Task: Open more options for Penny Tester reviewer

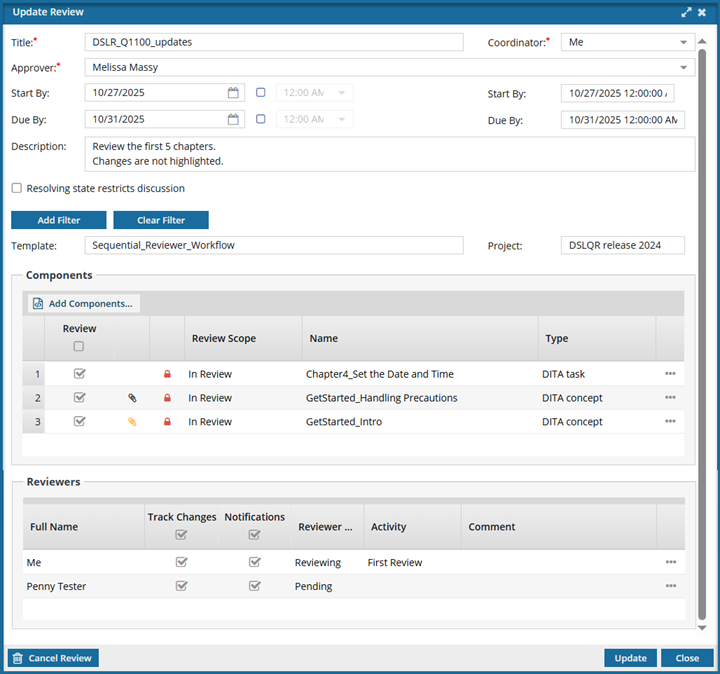Action: pyautogui.click(x=670, y=586)
